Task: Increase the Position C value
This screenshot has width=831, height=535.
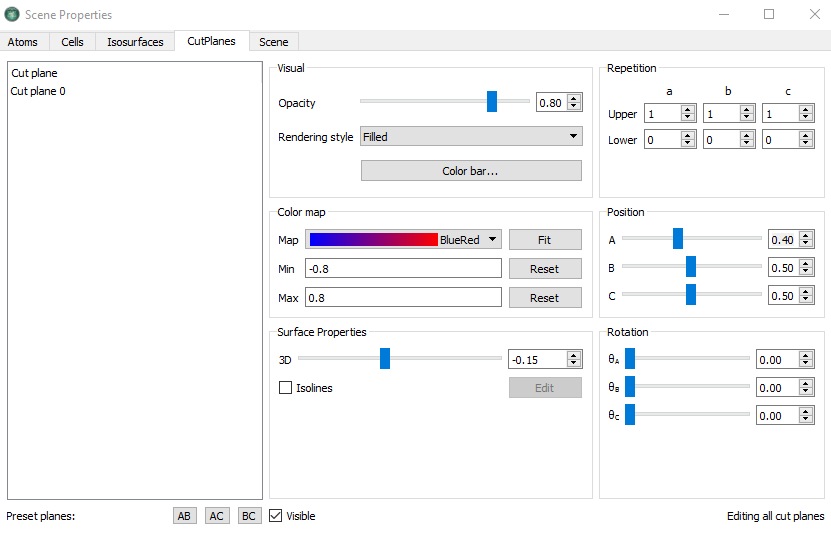Action: tap(806, 292)
